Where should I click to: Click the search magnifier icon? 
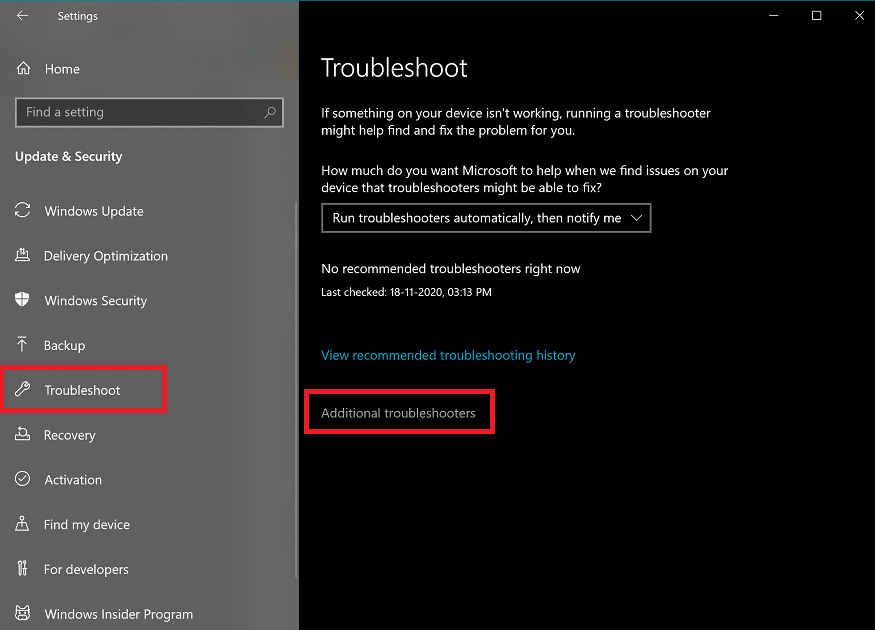[270, 112]
